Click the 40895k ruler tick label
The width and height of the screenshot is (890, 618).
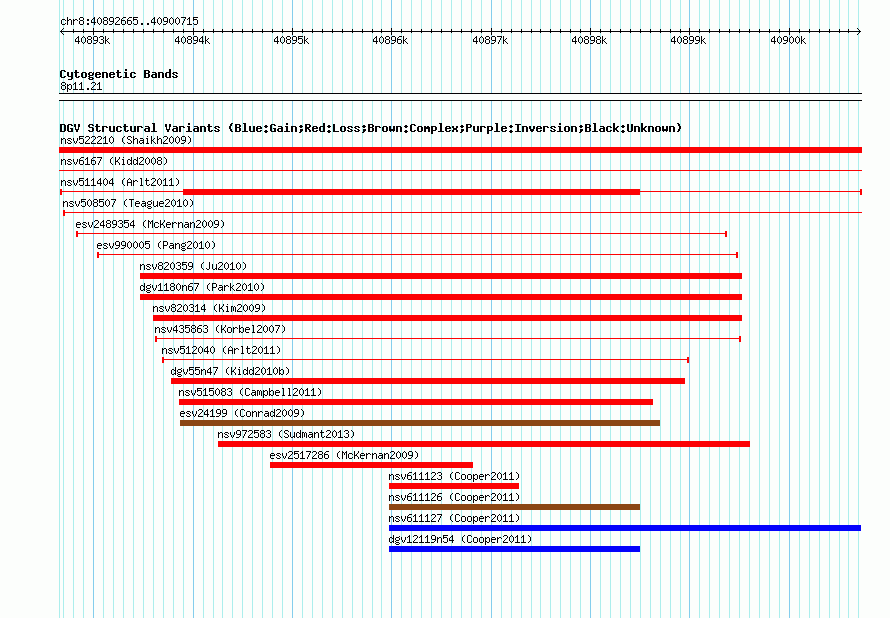[291, 40]
